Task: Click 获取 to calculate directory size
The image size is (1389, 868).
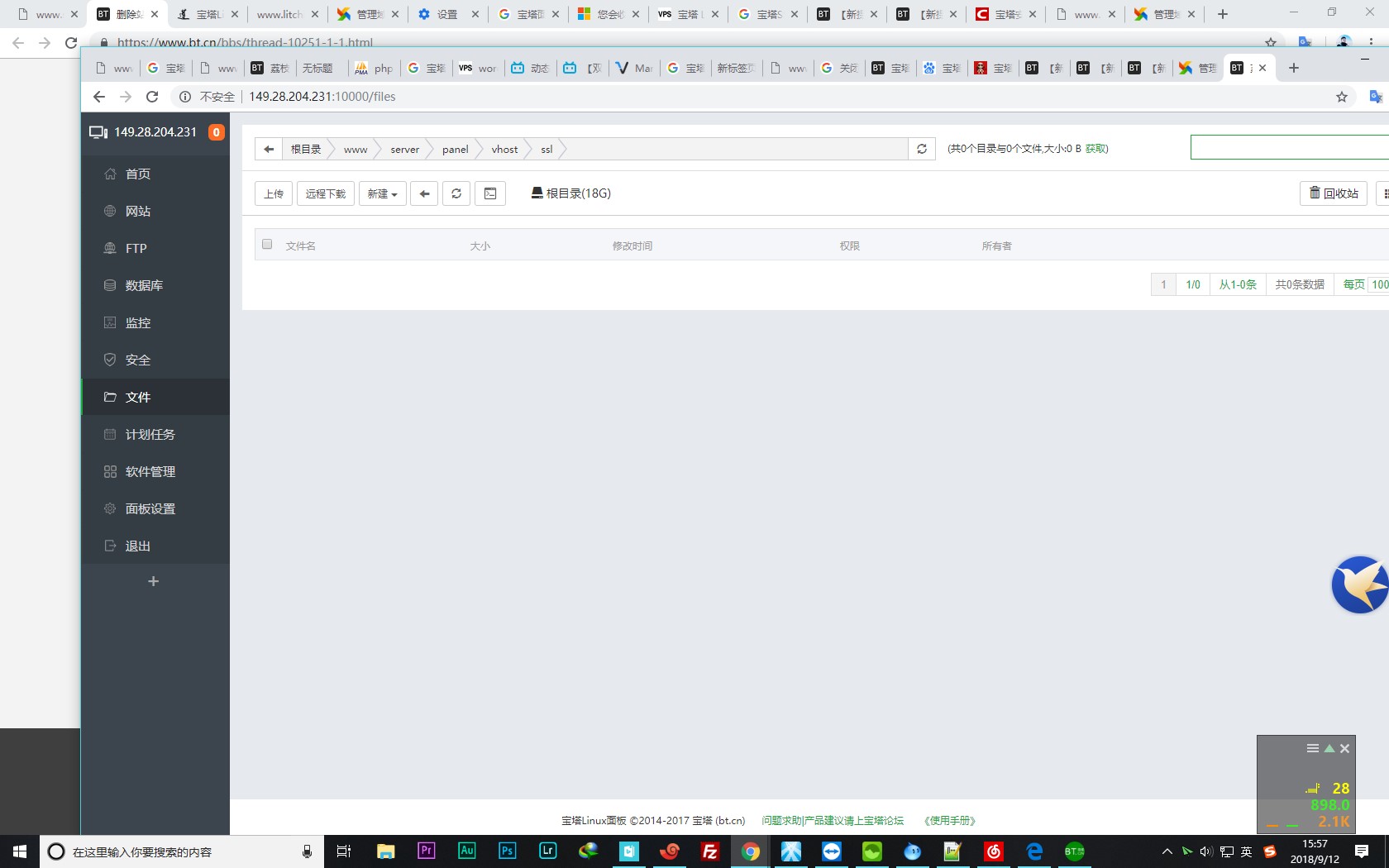Action: tap(1095, 149)
